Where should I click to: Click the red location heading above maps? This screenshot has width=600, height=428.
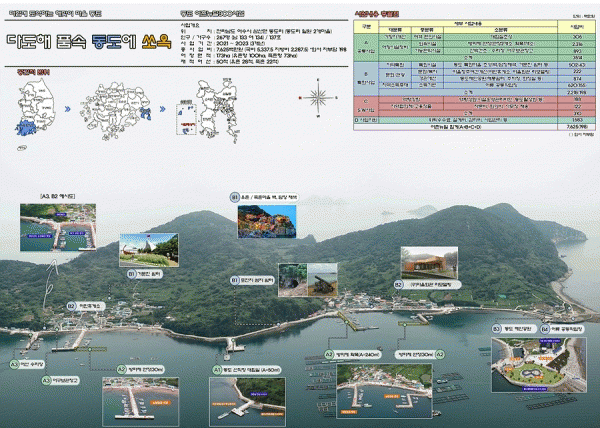click(24, 73)
